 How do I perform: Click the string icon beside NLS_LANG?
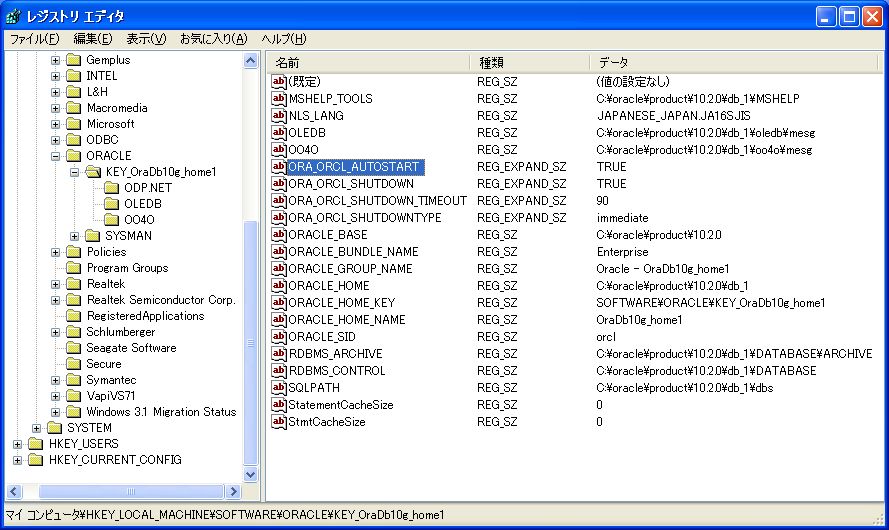[278, 116]
